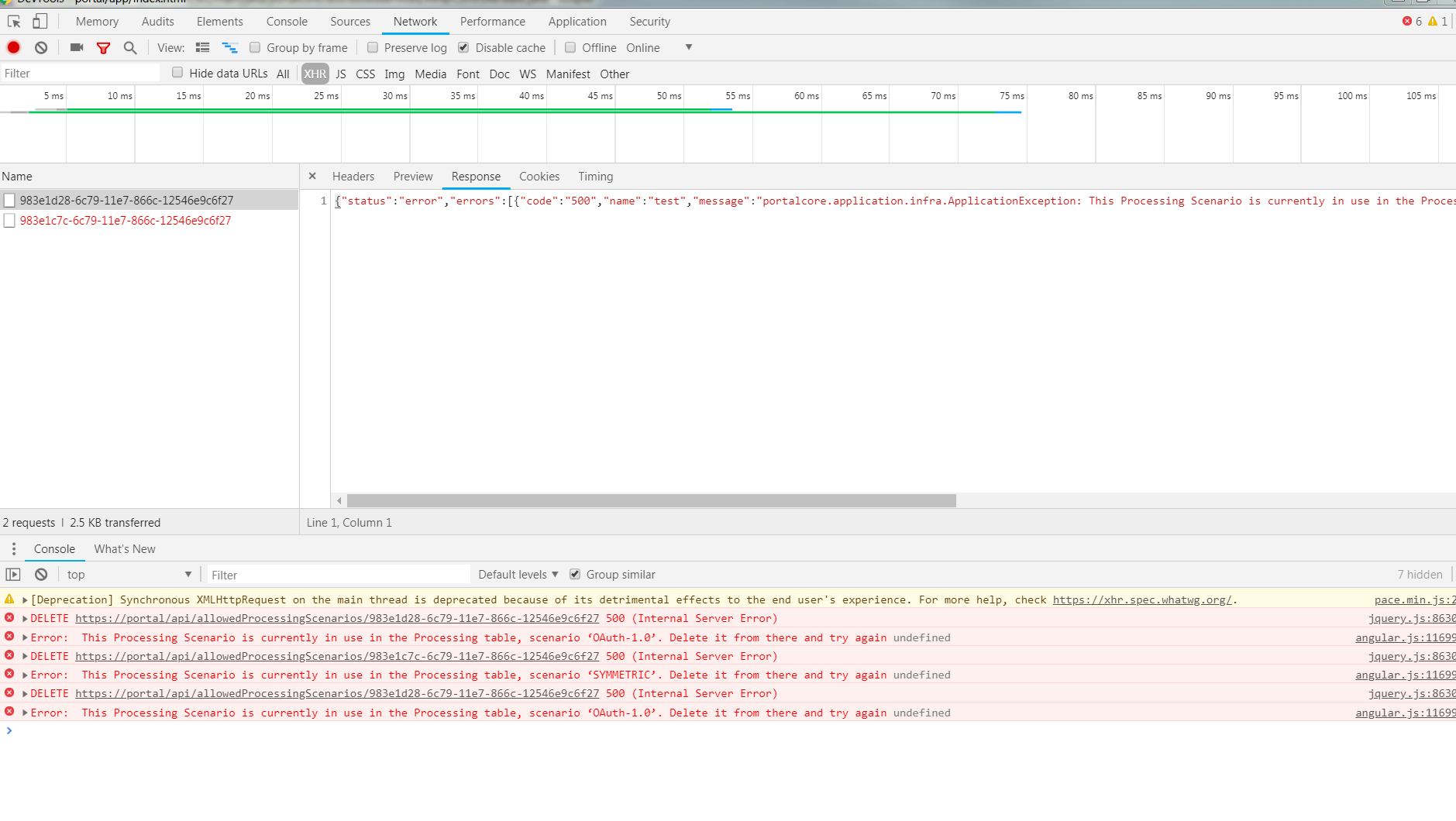The width and height of the screenshot is (1456, 821).
Task: Open the Online throttling dropdown arrow
Action: (x=689, y=47)
